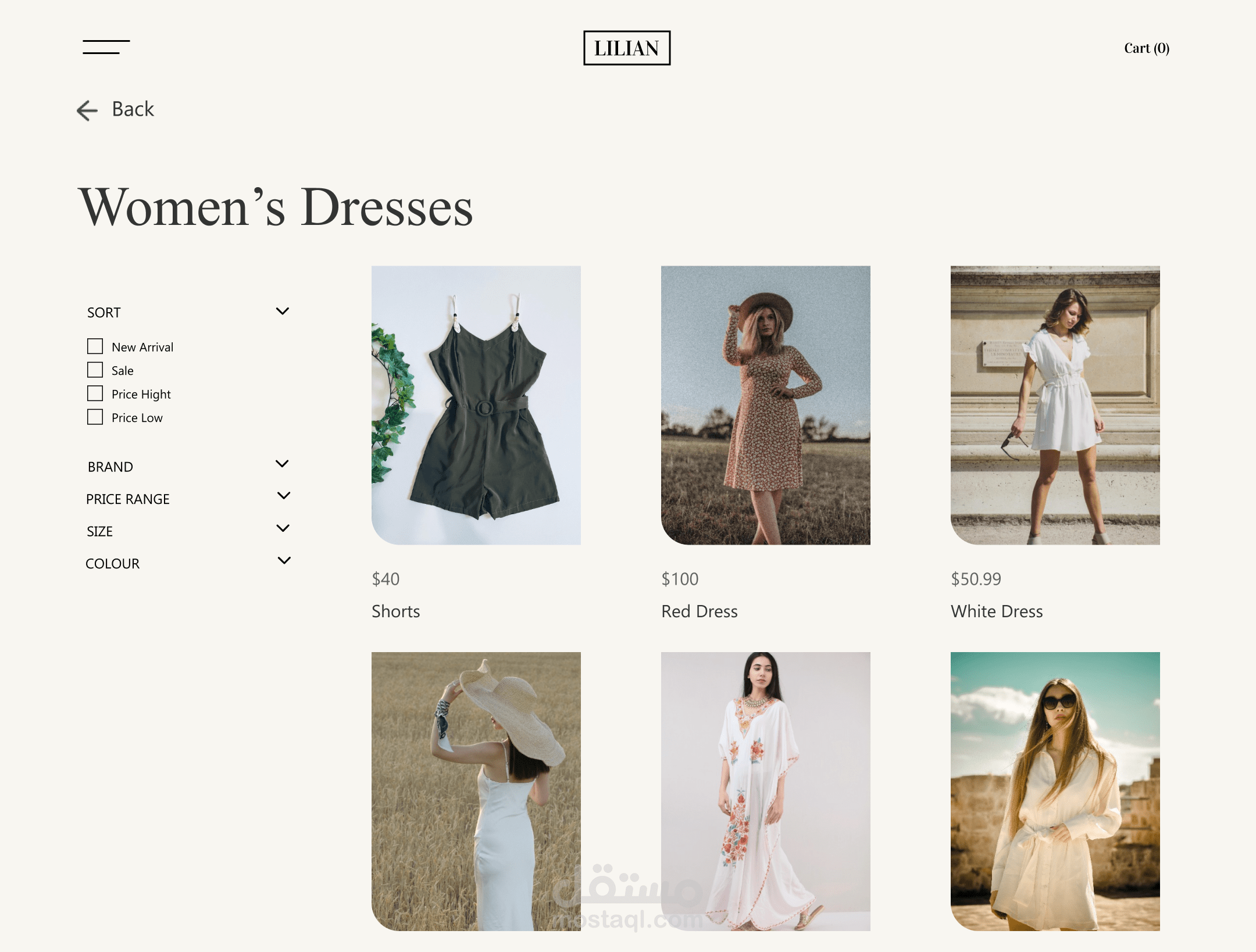Open the Cart (0) link
Screen dimensions: 1256x952
pyautogui.click(x=1146, y=48)
